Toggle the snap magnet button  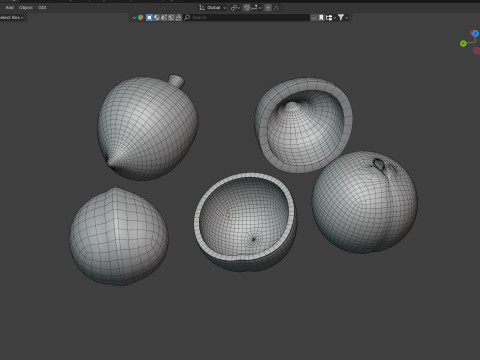[247, 7]
